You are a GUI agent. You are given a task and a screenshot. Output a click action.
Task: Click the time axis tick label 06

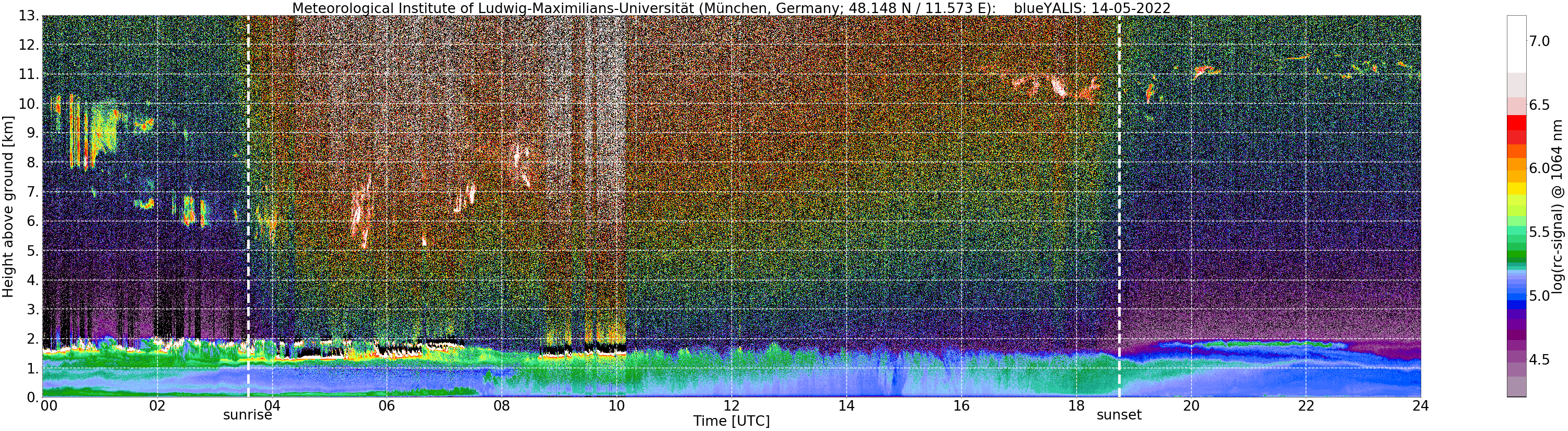(387, 406)
